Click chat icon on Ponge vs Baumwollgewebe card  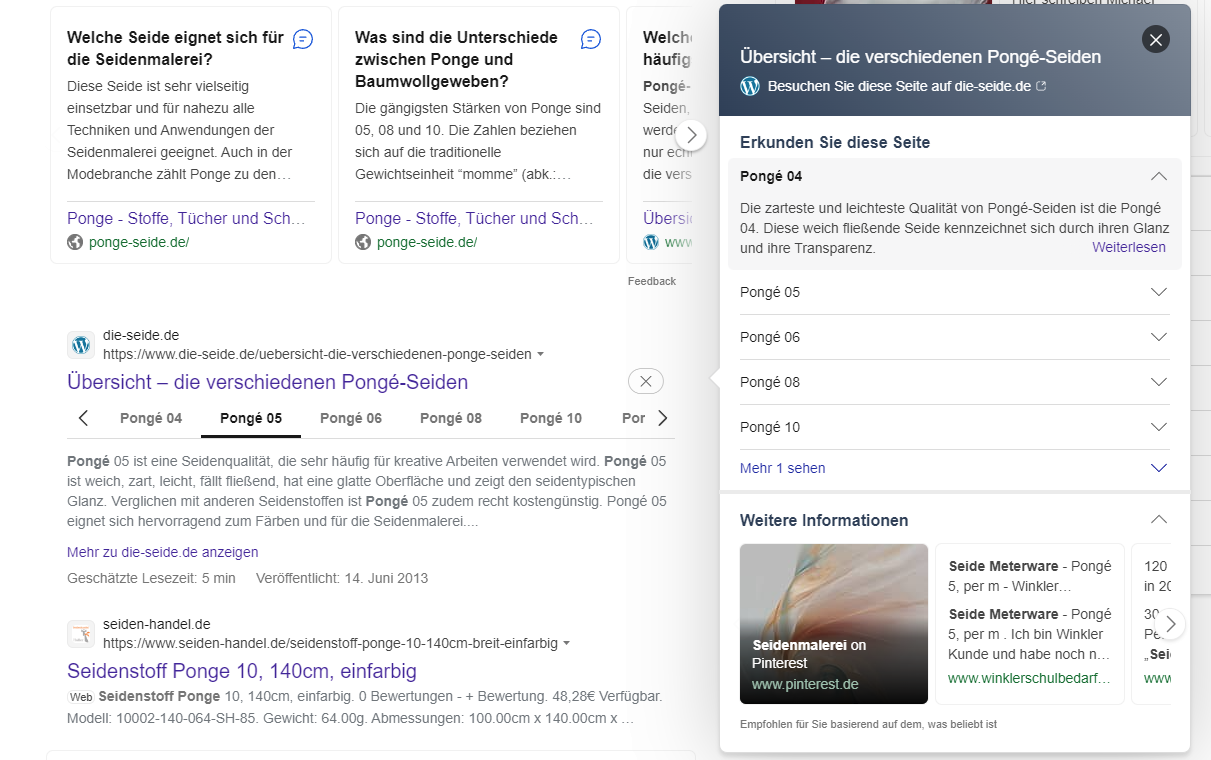tap(591, 39)
